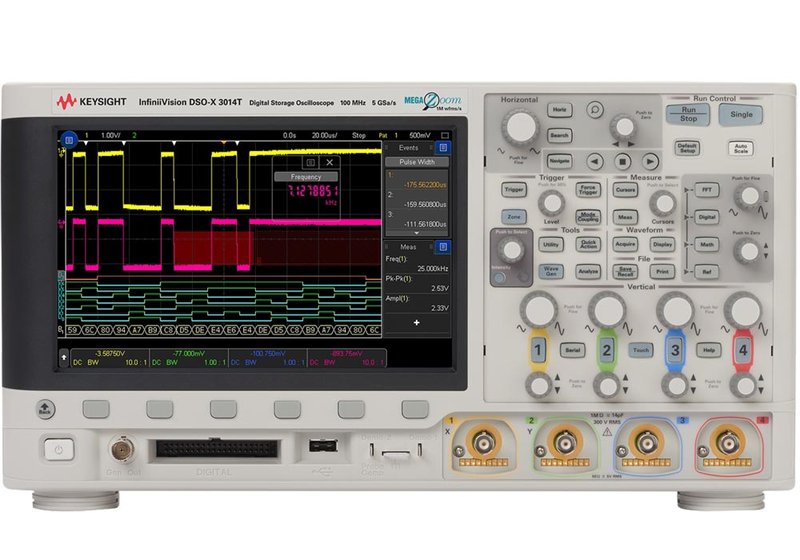The height and width of the screenshot is (560, 800).
Task: Open channel 1 settings in bottom info bar
Action: coord(110,358)
